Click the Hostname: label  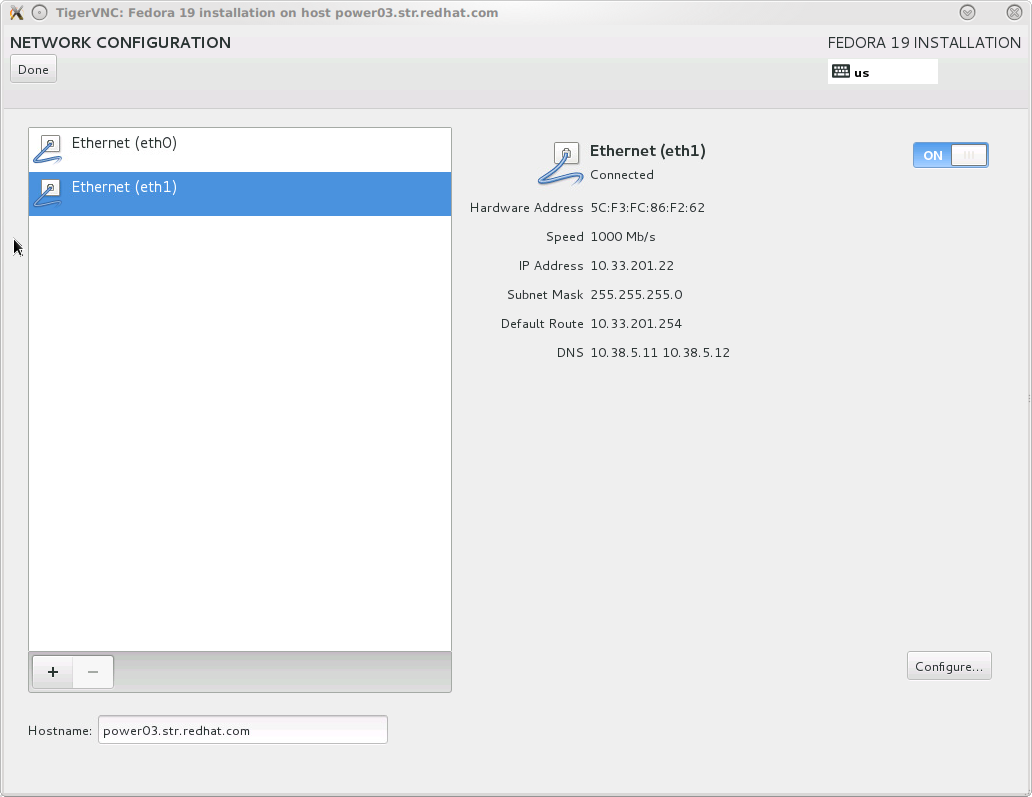coord(60,731)
